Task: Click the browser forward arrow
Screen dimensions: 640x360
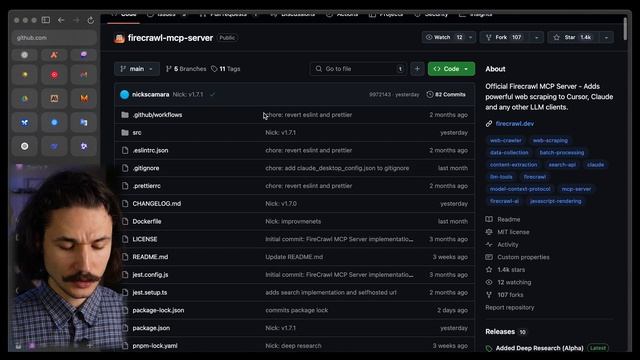Action: click(76, 20)
